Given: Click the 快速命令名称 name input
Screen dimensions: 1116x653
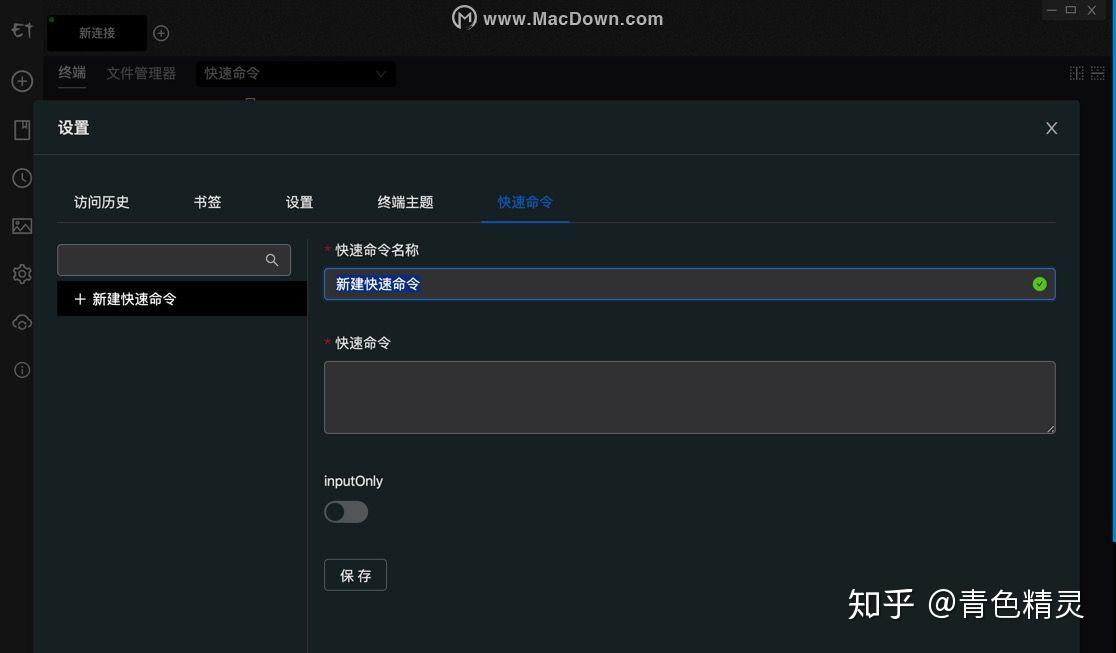Looking at the screenshot, I should (689, 284).
